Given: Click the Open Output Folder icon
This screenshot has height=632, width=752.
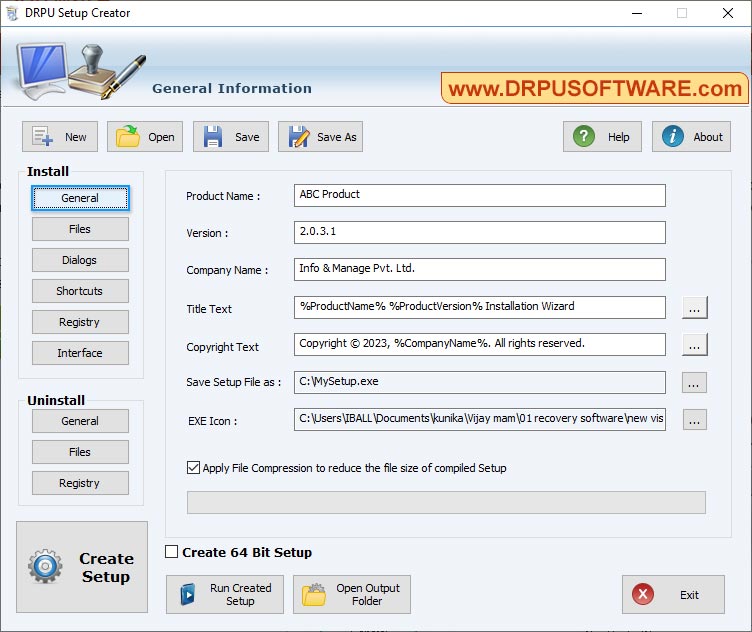Looking at the screenshot, I should click(314, 595).
